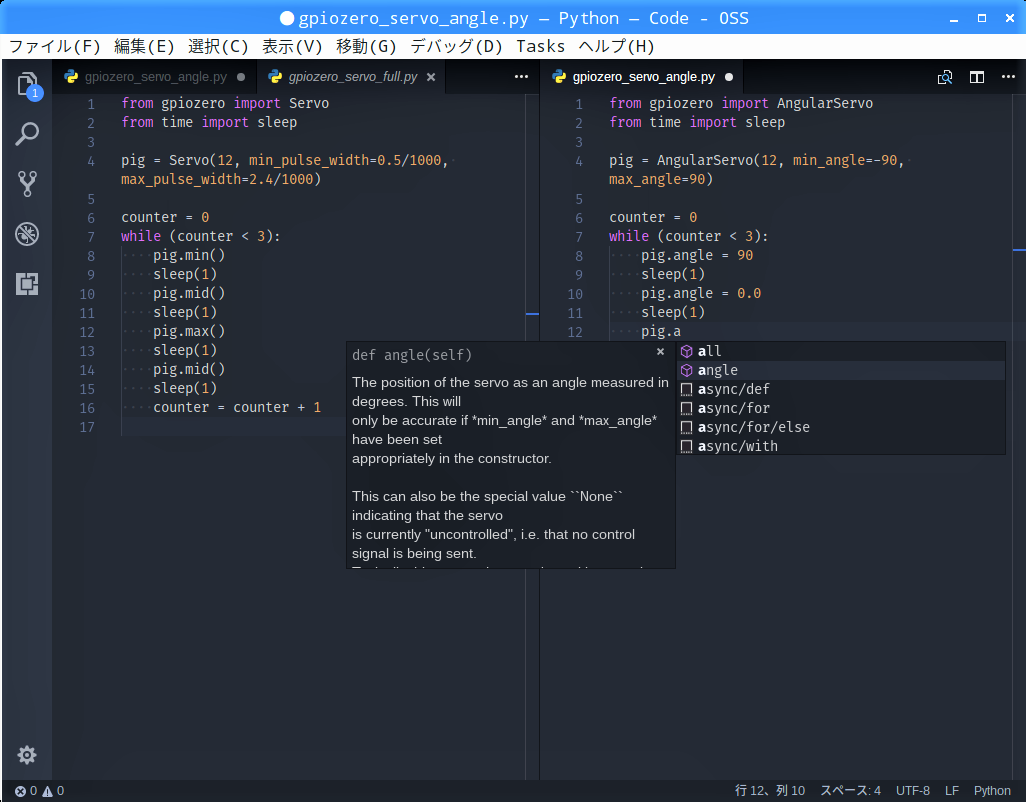The height and width of the screenshot is (802, 1026).
Task: Split the right editor
Action: point(977,77)
